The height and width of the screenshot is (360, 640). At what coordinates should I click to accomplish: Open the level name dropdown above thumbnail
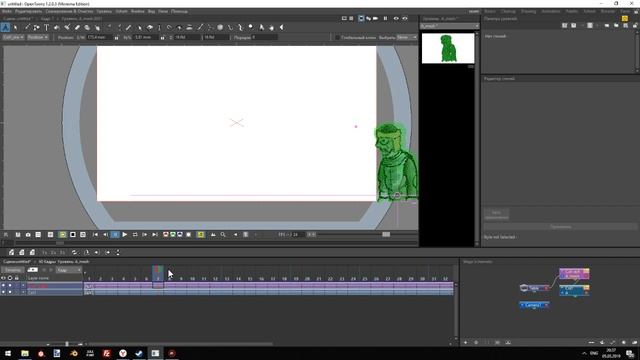click(449, 26)
